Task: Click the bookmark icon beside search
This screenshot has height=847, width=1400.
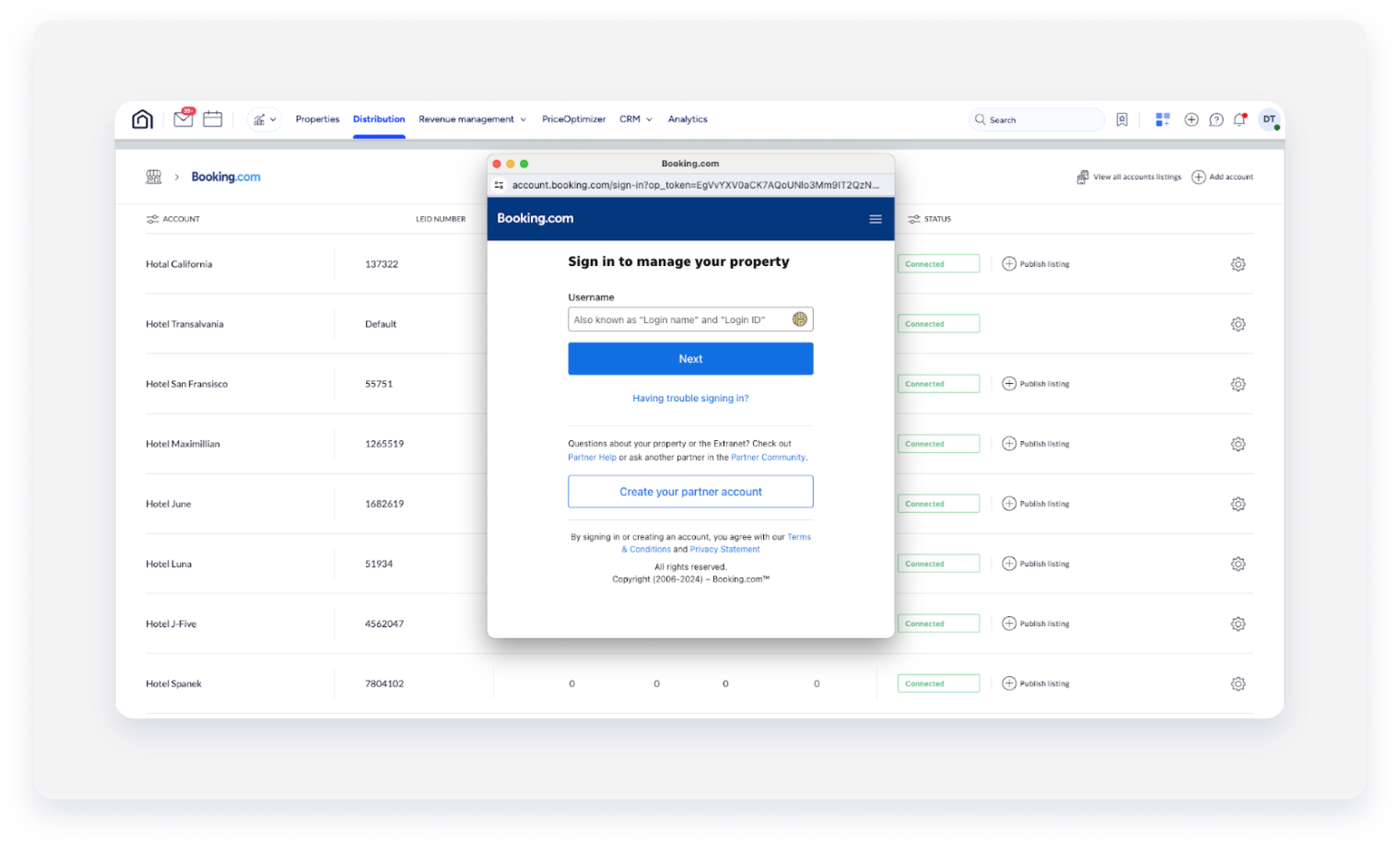Action: (1122, 119)
